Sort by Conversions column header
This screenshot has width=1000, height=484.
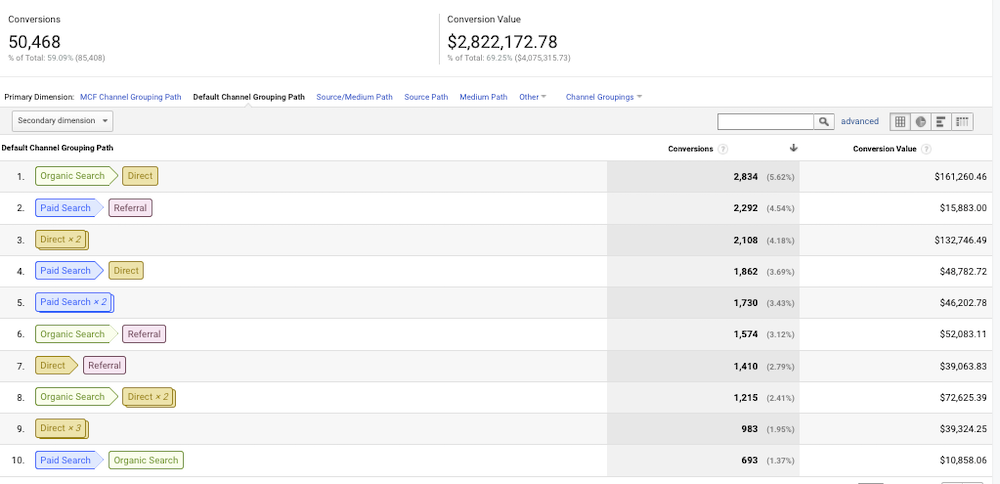coord(691,149)
